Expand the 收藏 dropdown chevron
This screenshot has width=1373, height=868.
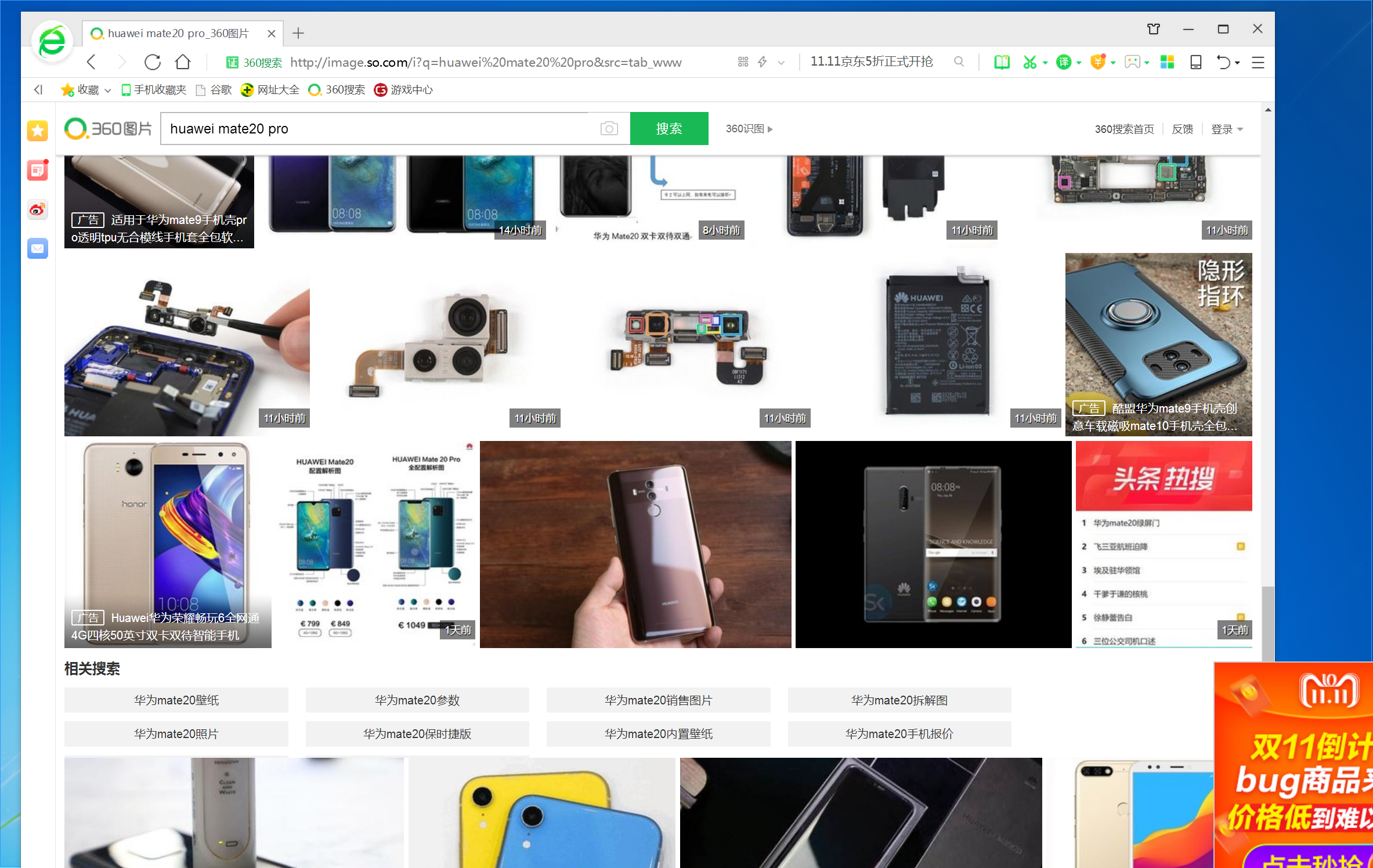(x=107, y=91)
